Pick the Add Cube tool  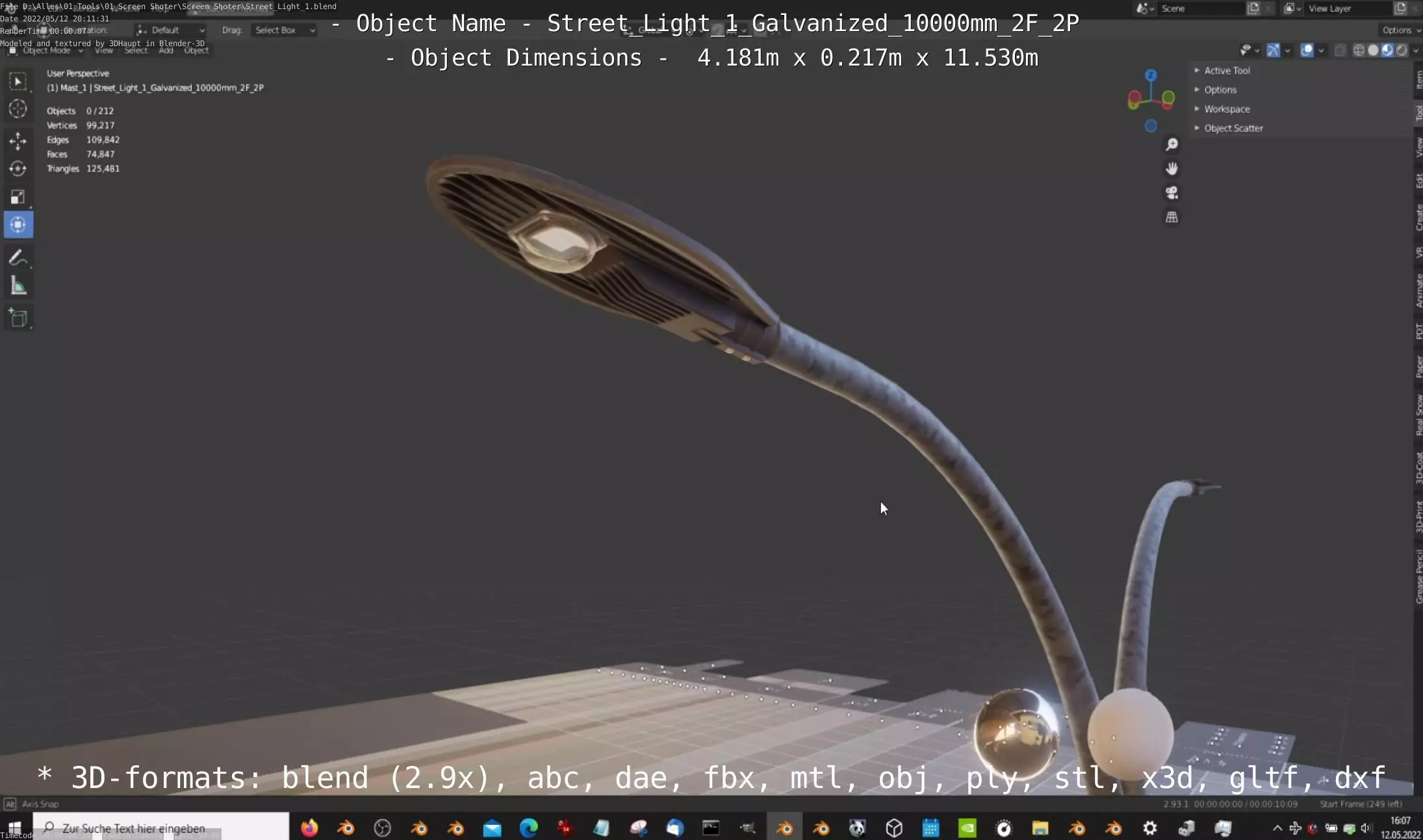(x=18, y=318)
